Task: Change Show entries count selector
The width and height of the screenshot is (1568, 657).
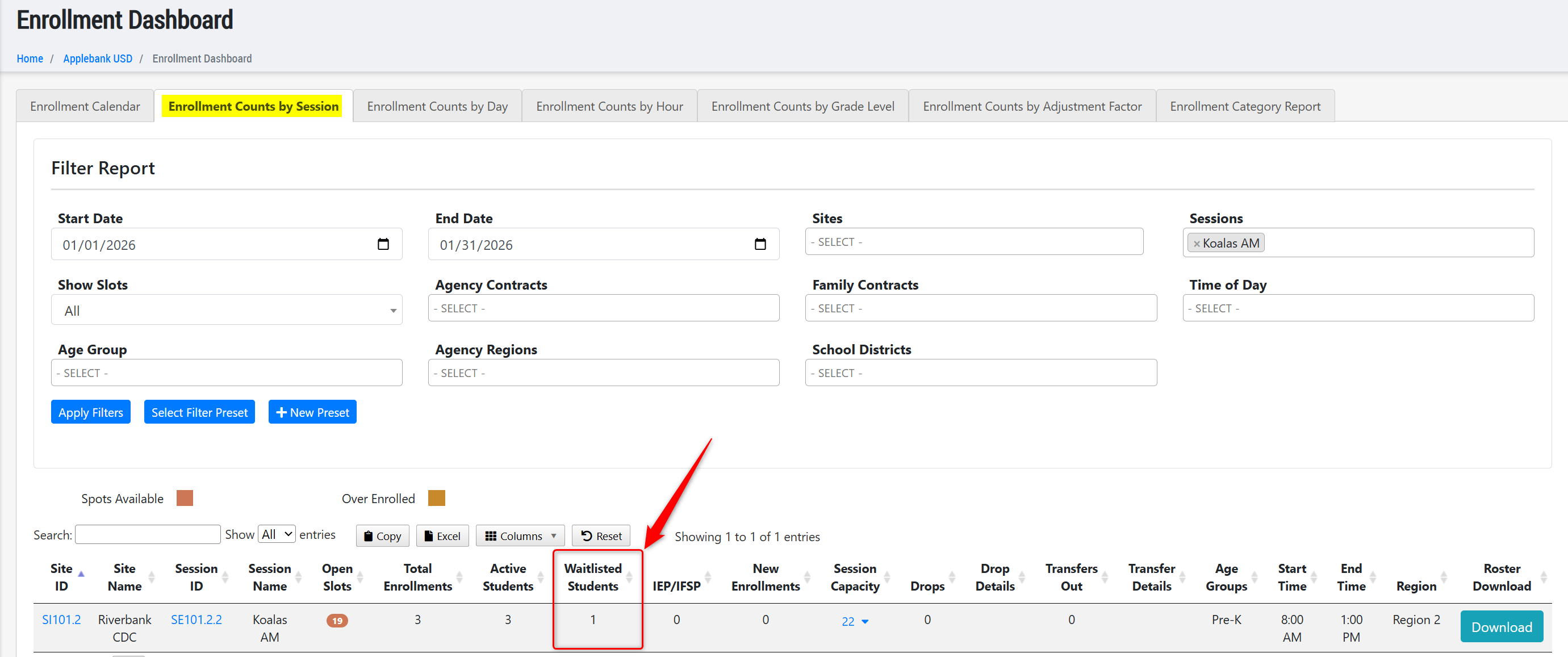Action: click(x=277, y=534)
